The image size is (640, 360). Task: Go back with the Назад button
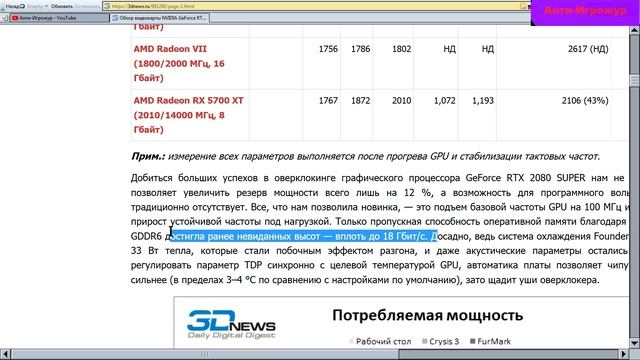tap(15, 6)
